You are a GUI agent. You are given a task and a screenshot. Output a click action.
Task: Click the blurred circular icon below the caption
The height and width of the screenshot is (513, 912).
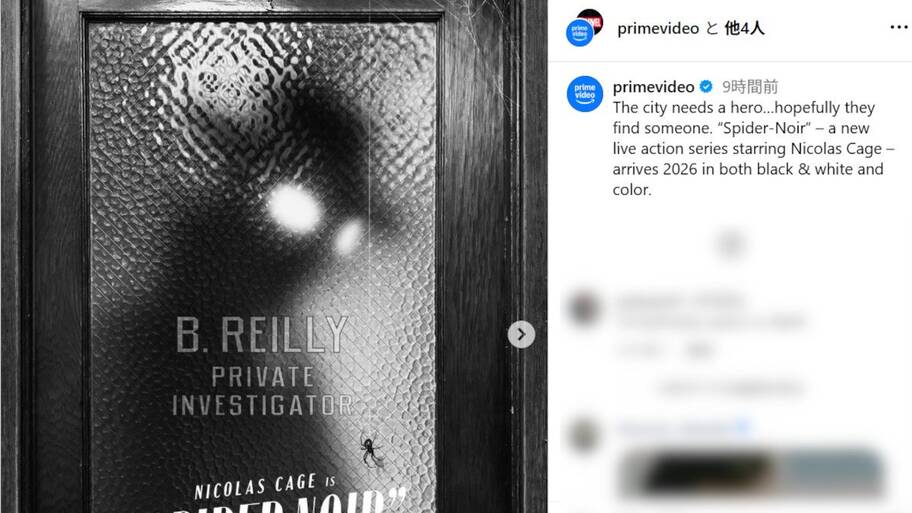[x=731, y=244]
